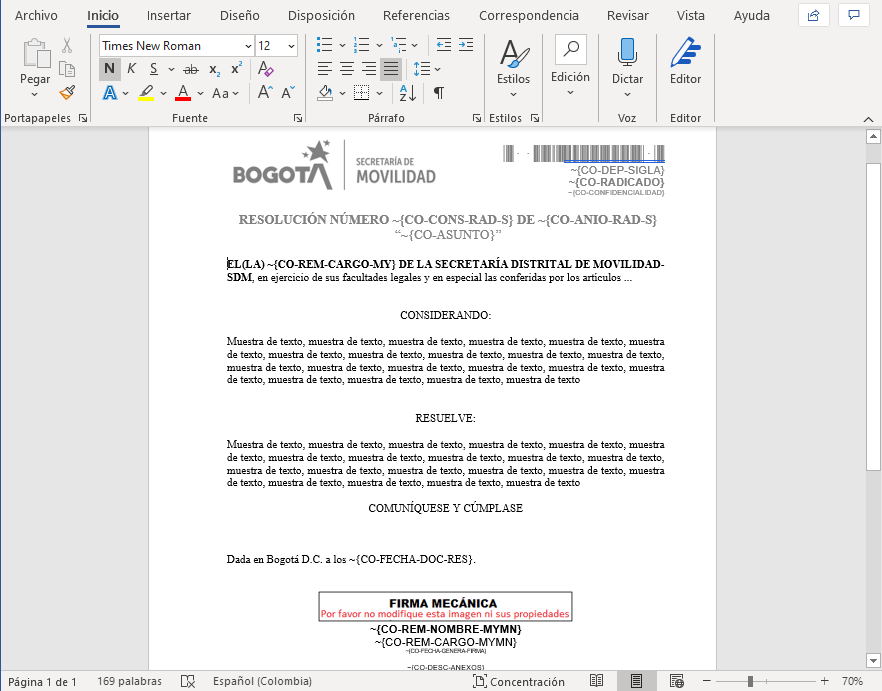Expand the Pegar paste options arrow
Viewport: 882px width, 691px height.
point(35,95)
